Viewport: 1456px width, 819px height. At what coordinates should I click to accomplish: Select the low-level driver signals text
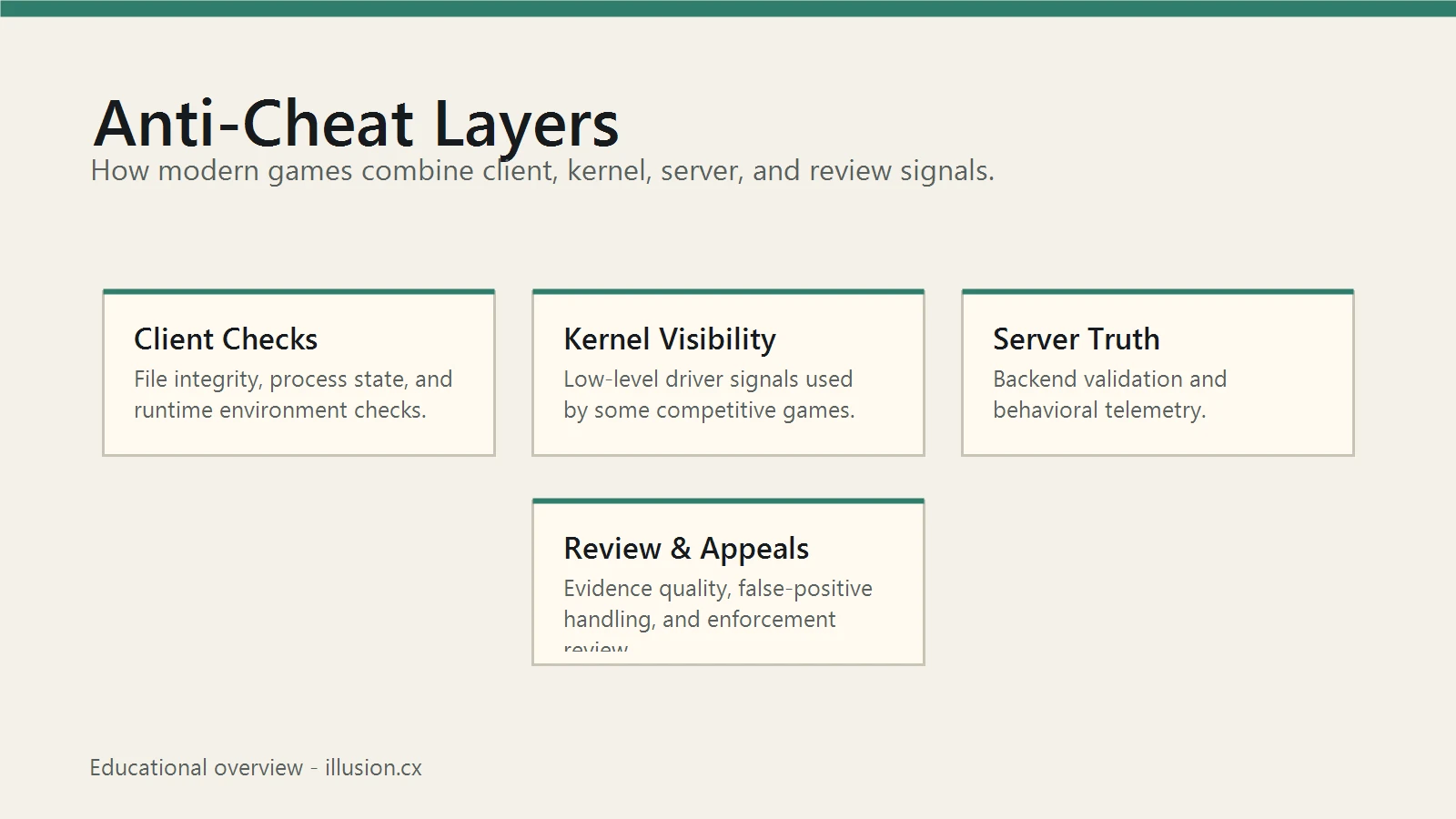point(709,394)
